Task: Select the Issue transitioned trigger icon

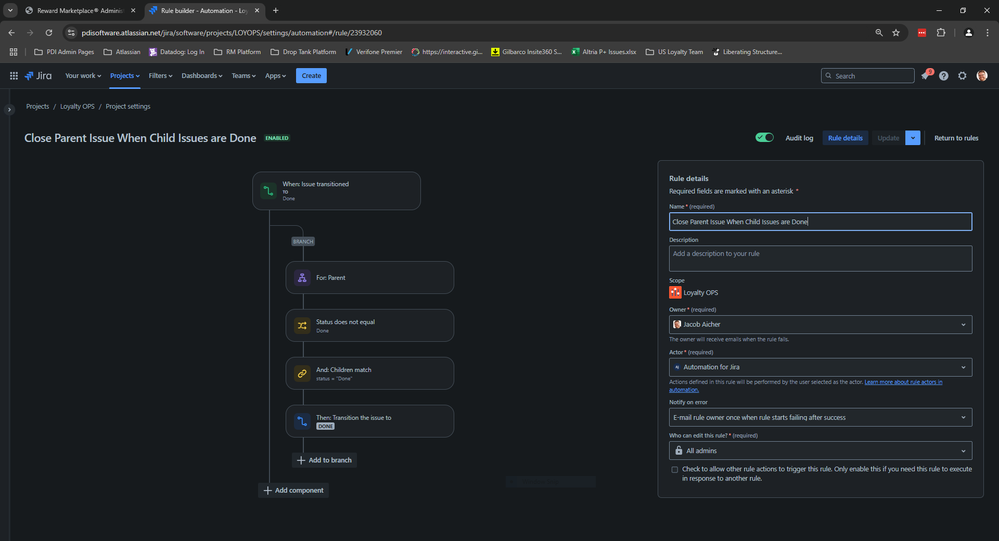Action: coord(268,191)
